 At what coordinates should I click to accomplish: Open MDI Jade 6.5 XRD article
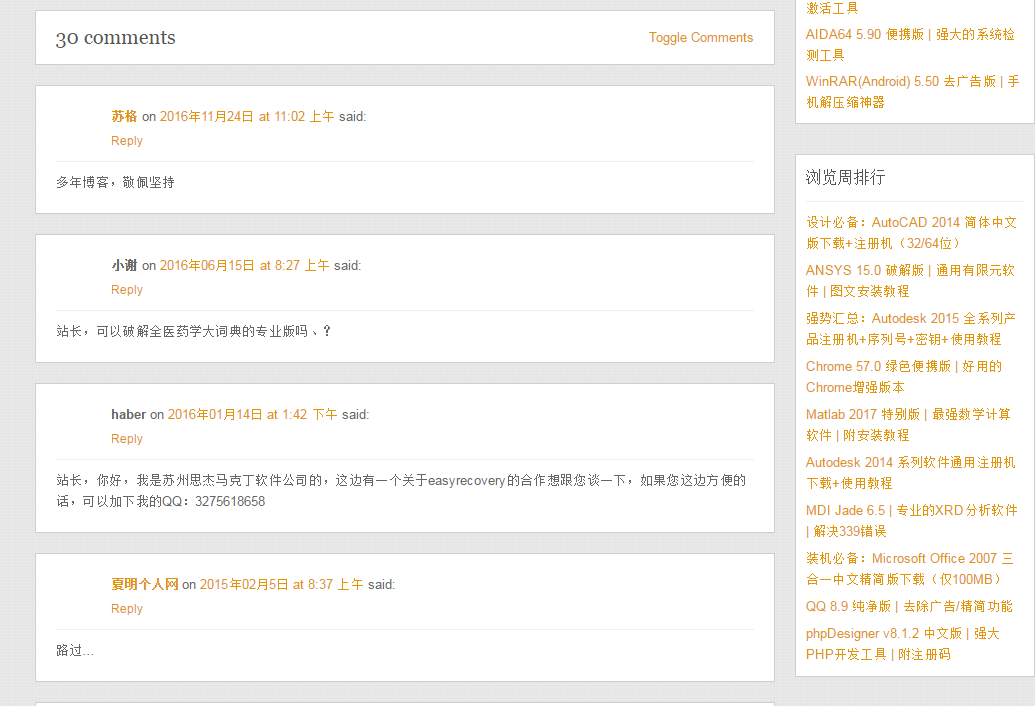point(912,521)
